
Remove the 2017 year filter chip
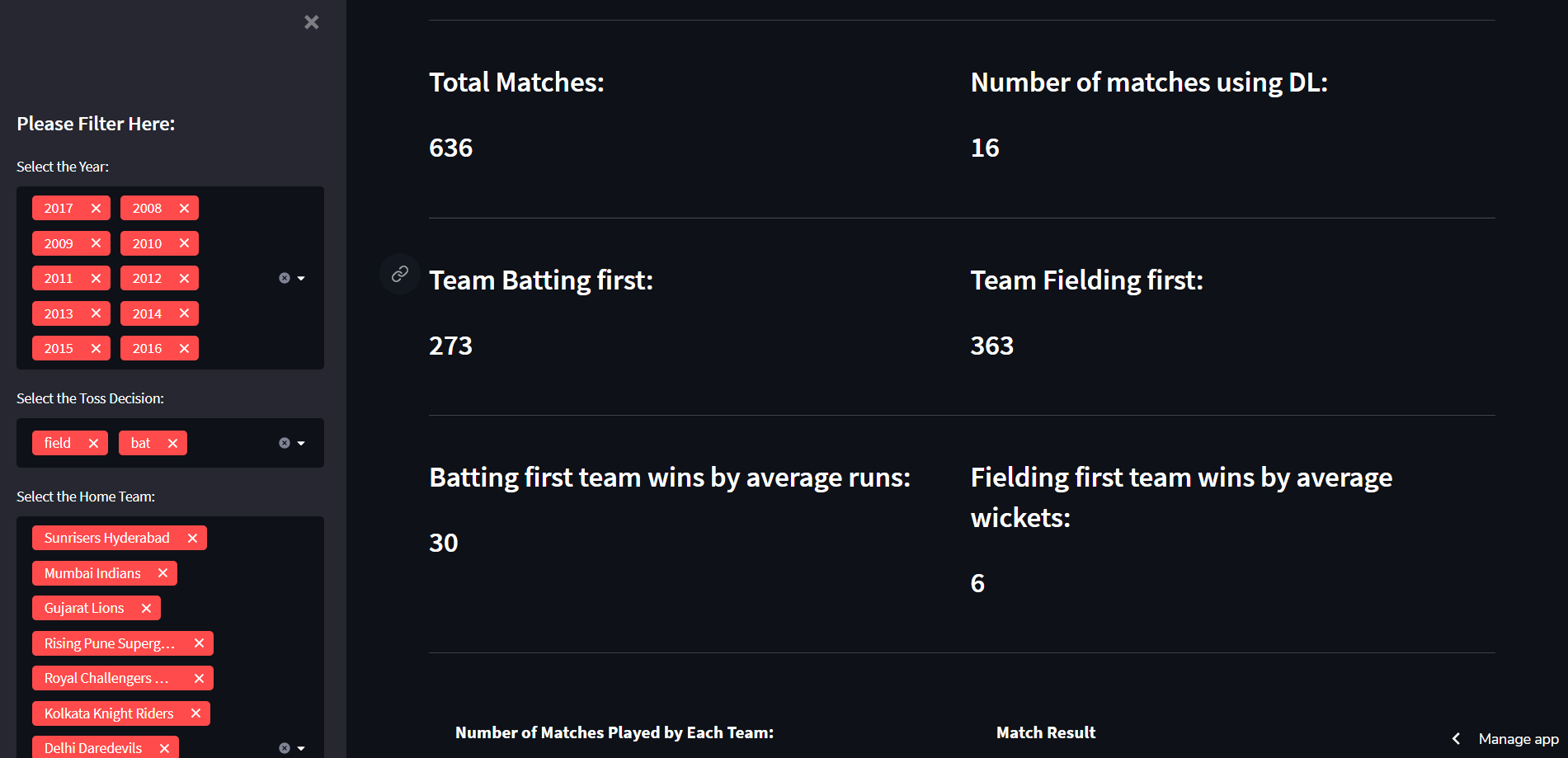click(x=97, y=208)
